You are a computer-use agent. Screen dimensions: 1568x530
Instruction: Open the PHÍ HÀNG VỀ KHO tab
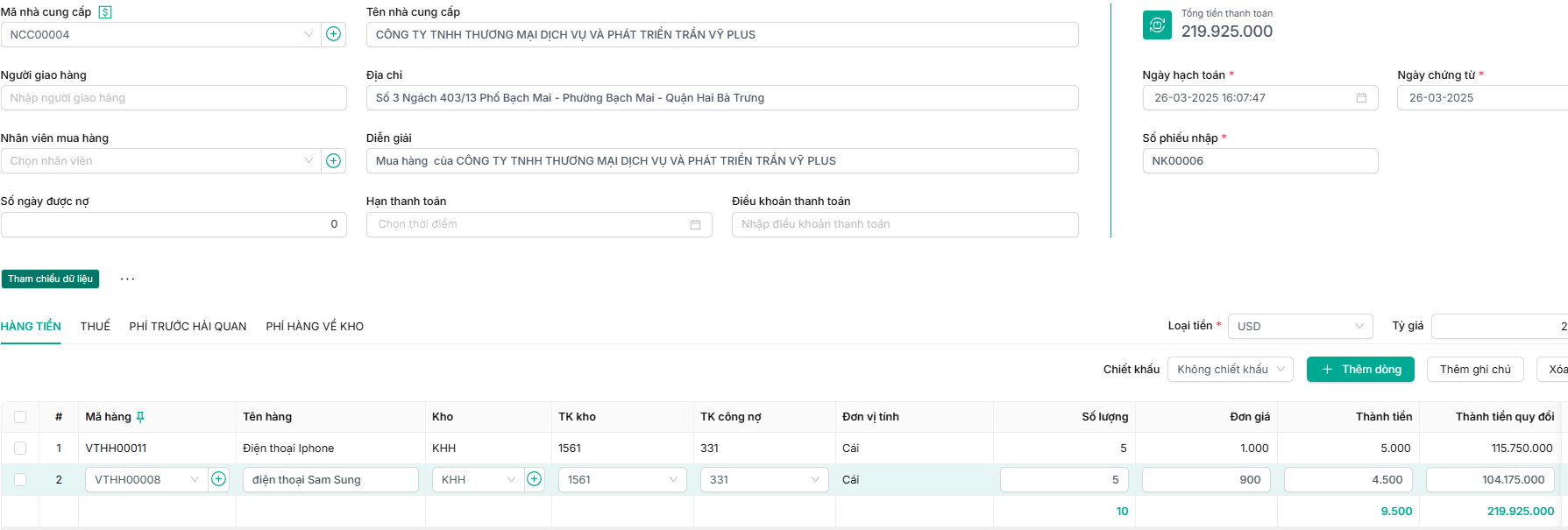pos(315,326)
